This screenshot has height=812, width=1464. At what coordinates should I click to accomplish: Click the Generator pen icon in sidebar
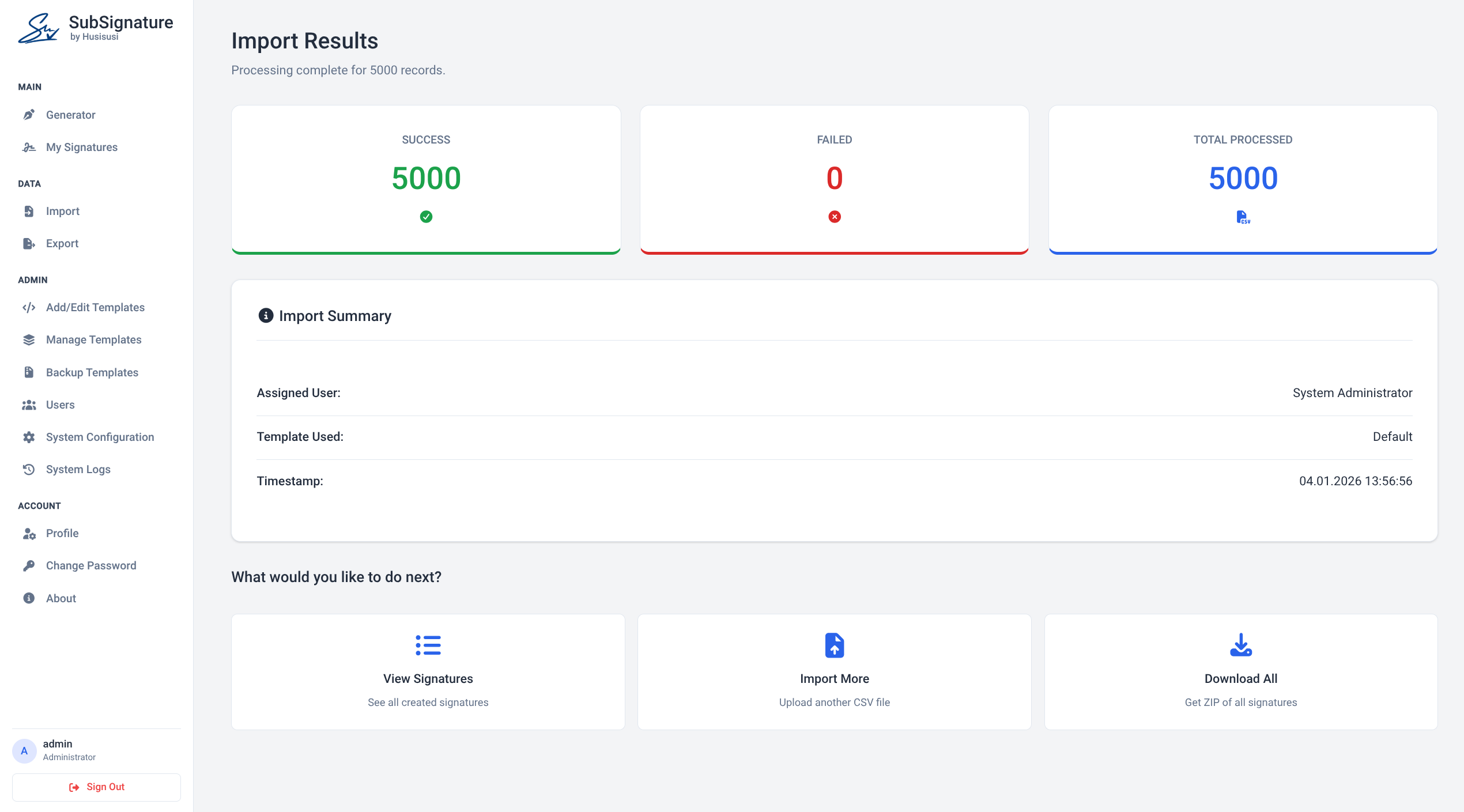[x=29, y=115]
